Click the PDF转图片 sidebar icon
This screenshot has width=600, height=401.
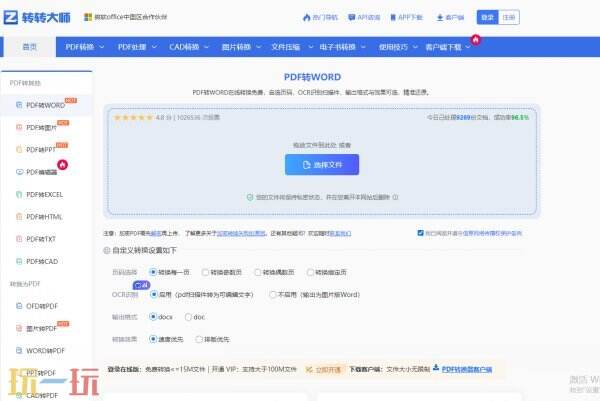tap(19, 127)
